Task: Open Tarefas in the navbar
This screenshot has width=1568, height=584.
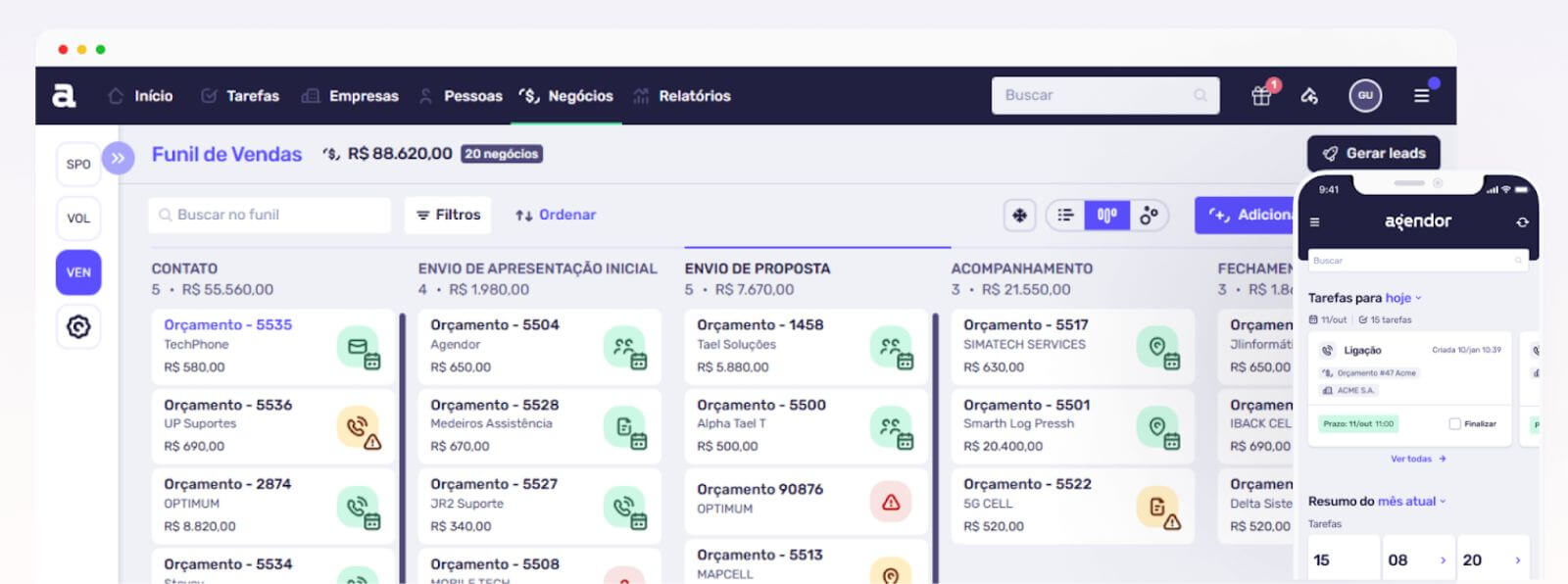Action: 240,96
